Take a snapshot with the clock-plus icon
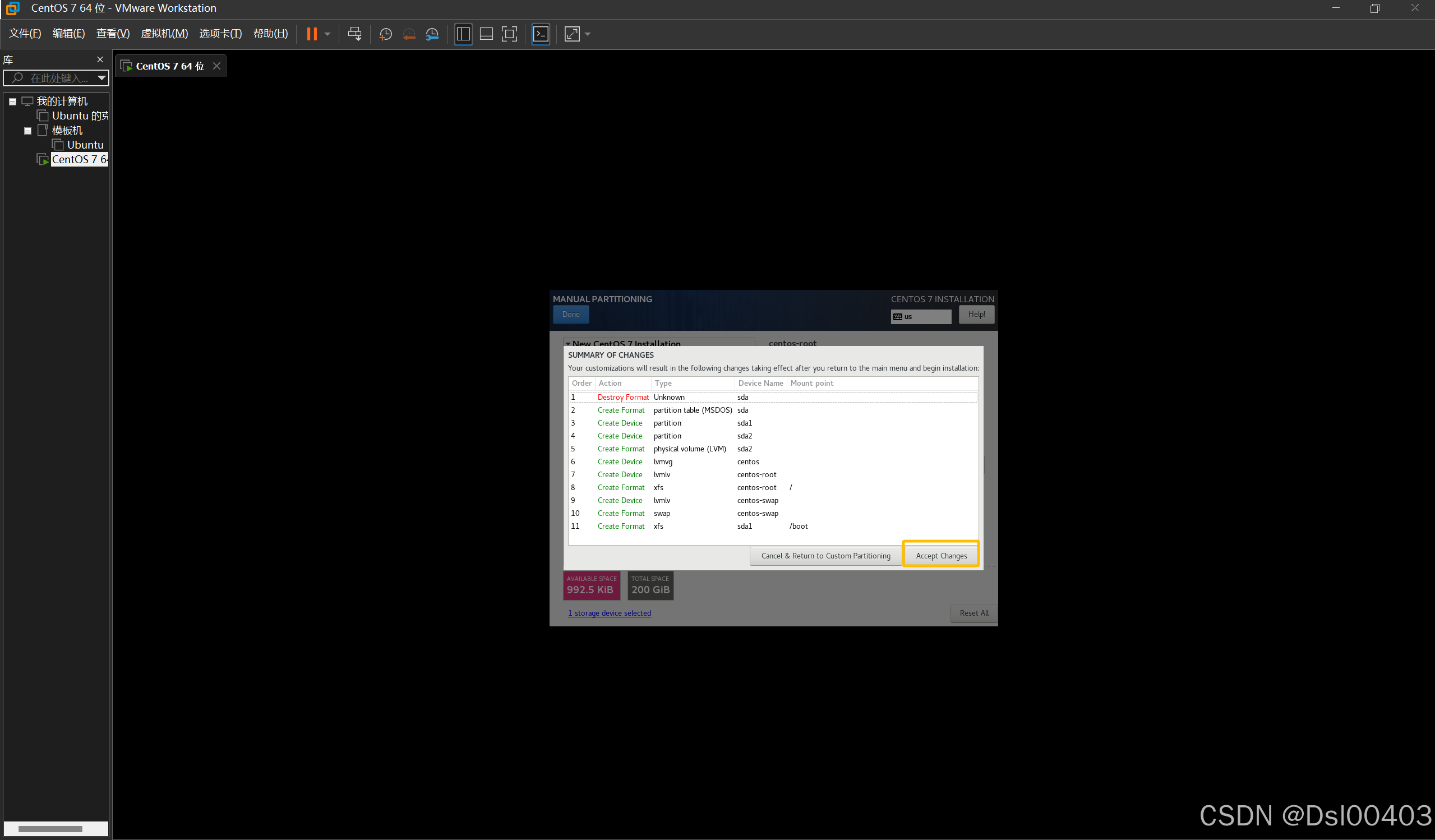This screenshot has height=840, width=1435. (x=385, y=34)
